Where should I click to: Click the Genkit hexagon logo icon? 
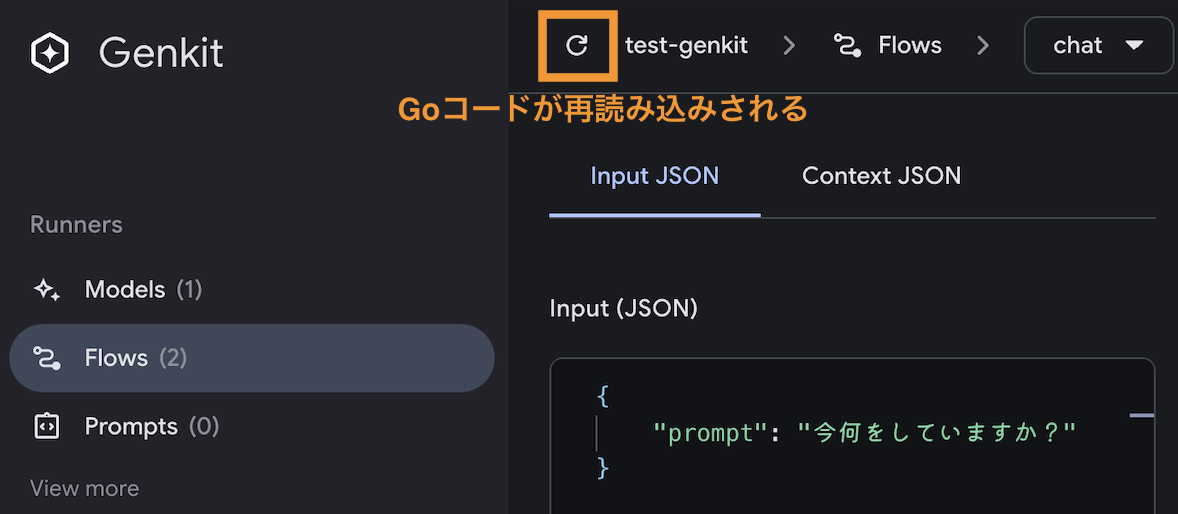pos(50,53)
